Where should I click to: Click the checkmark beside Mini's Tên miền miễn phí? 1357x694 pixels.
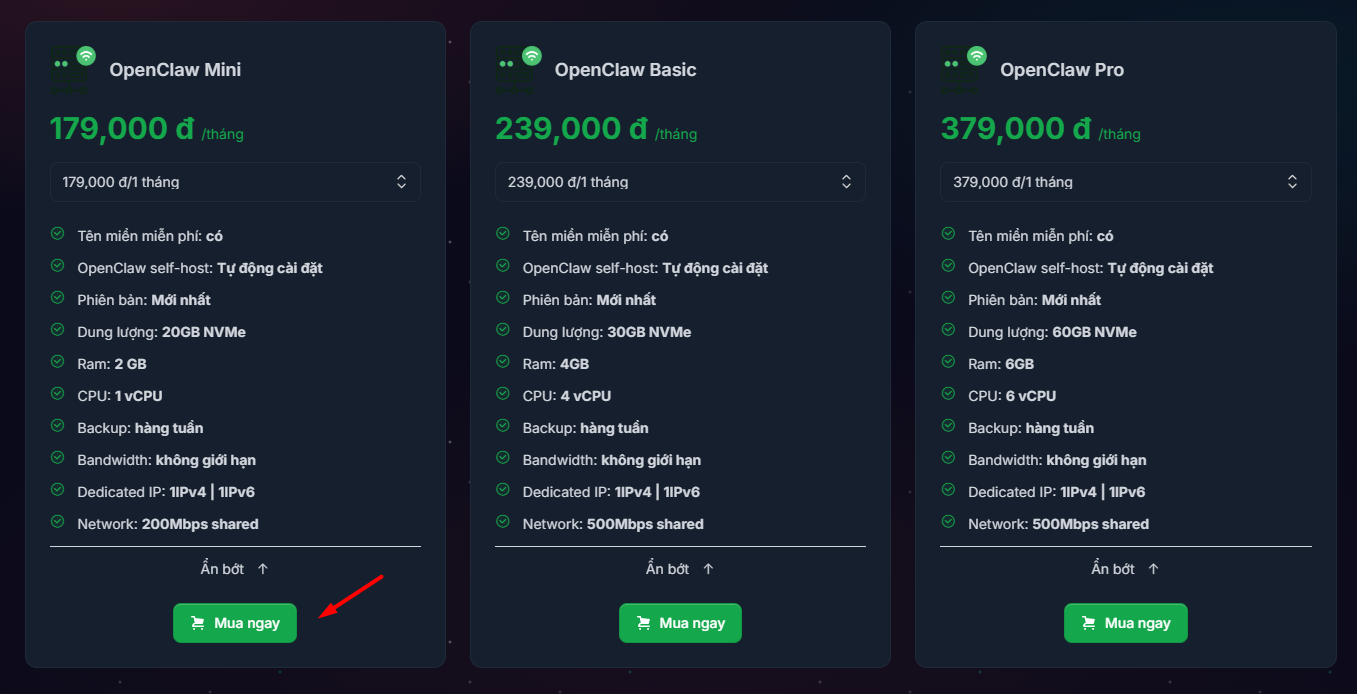pos(56,235)
